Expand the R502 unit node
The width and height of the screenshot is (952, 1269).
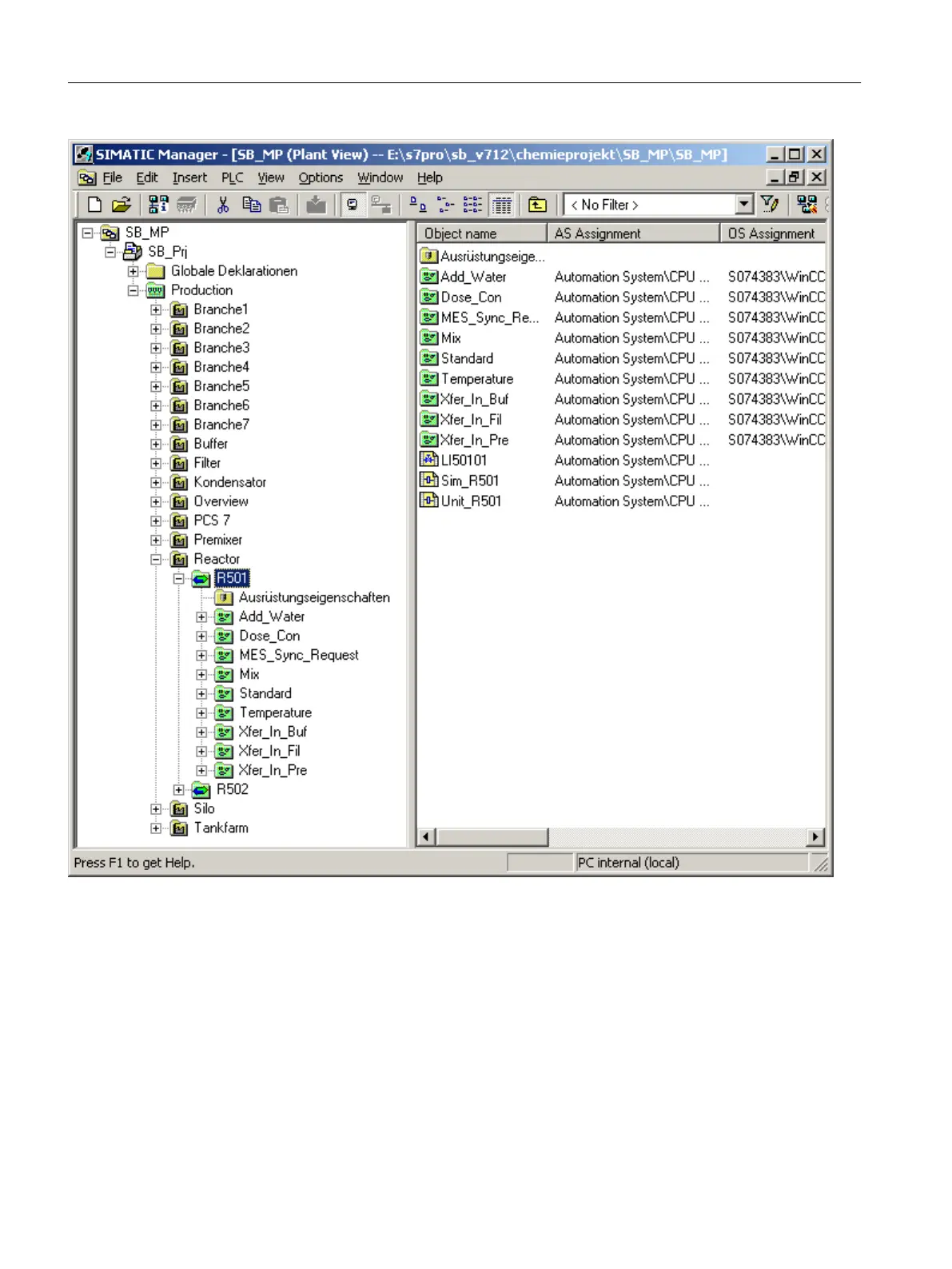(x=179, y=789)
